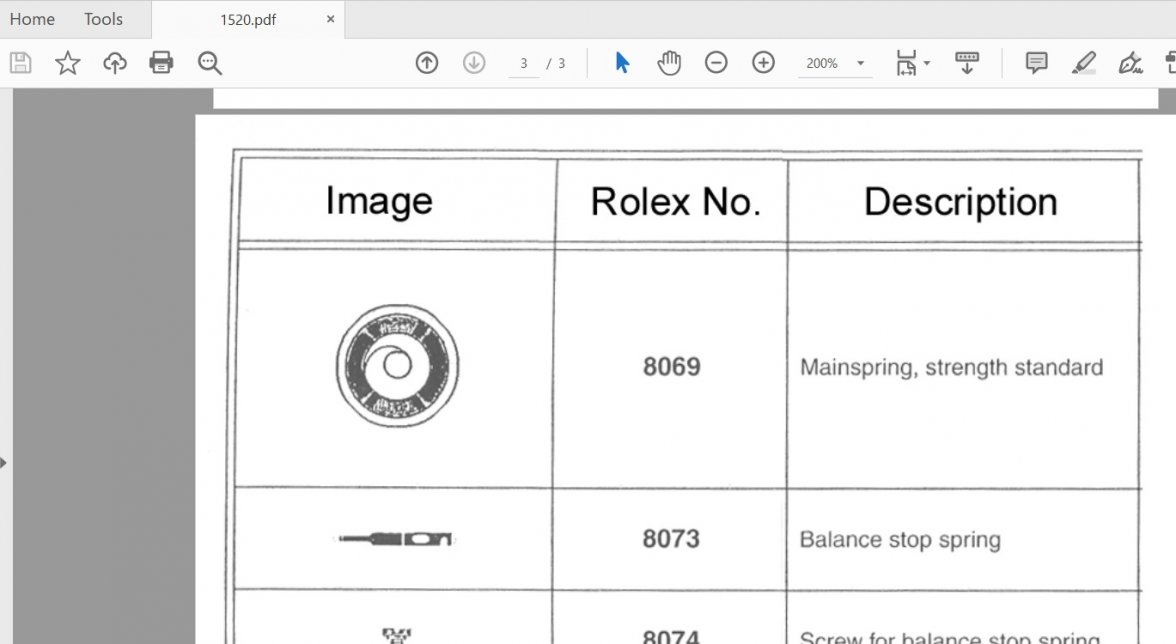Expand the page fit options arrow
The width and height of the screenshot is (1176, 644).
(x=927, y=64)
